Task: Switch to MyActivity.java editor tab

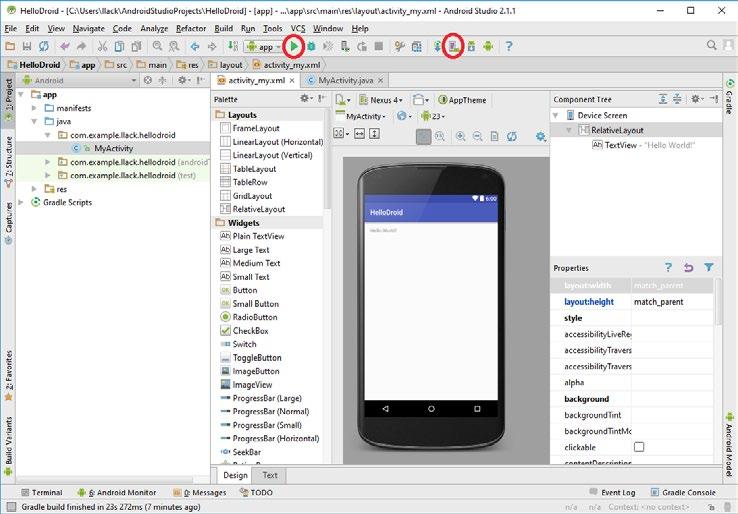Action: pos(345,80)
